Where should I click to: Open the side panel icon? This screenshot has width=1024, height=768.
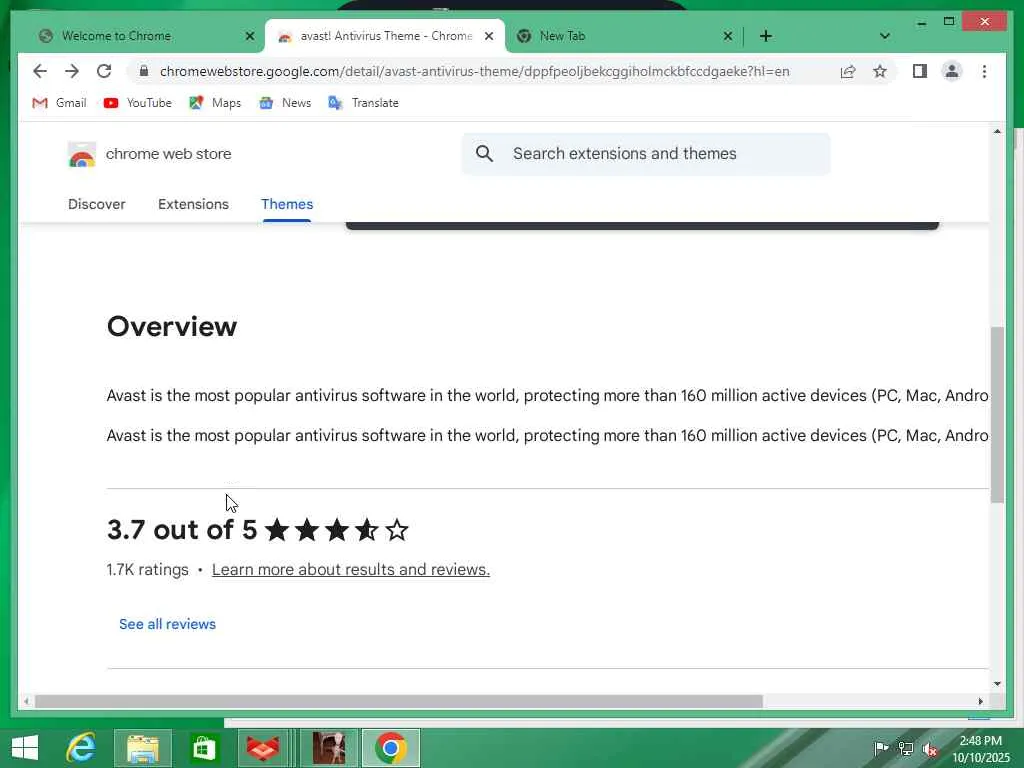click(x=920, y=71)
